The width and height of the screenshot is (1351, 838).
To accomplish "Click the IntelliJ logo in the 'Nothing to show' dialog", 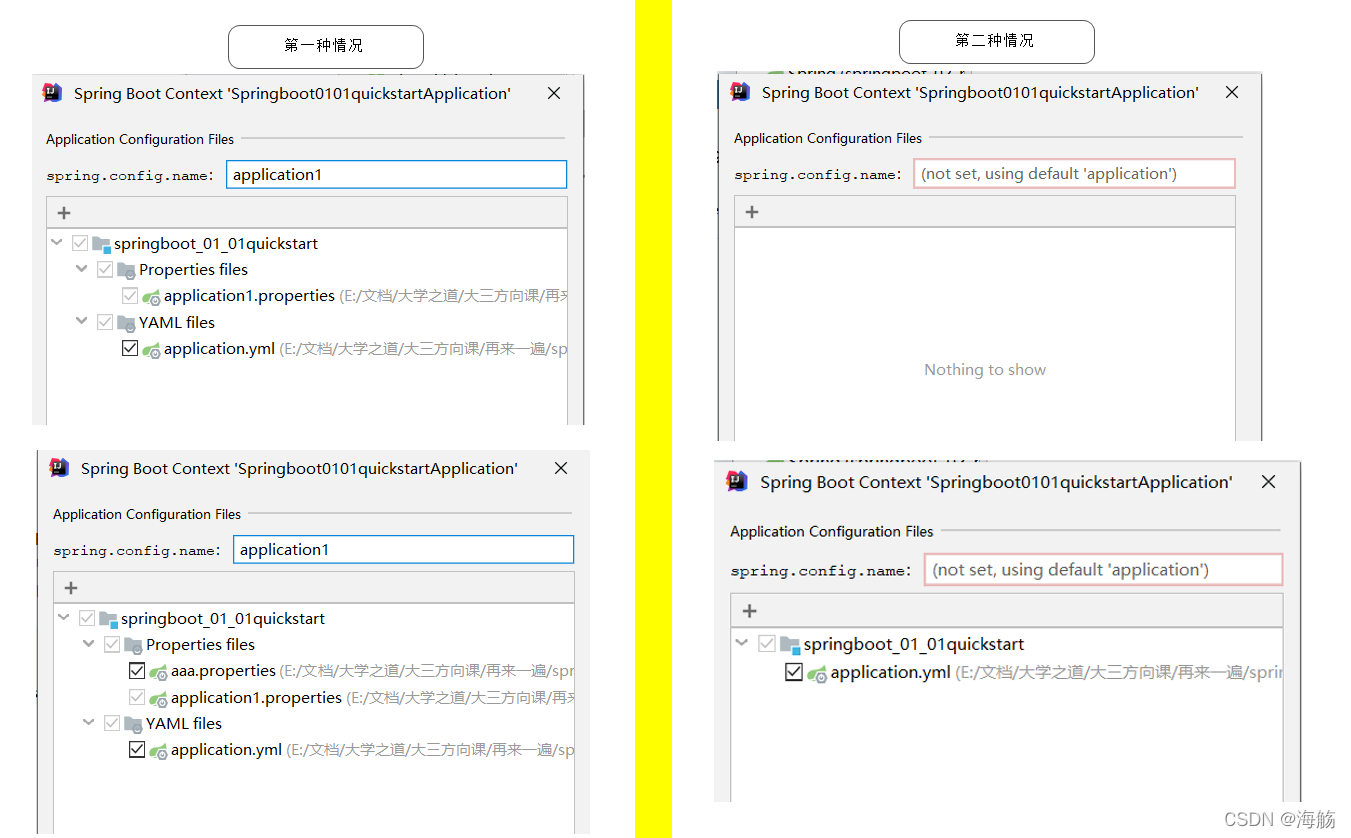I will click(740, 92).
